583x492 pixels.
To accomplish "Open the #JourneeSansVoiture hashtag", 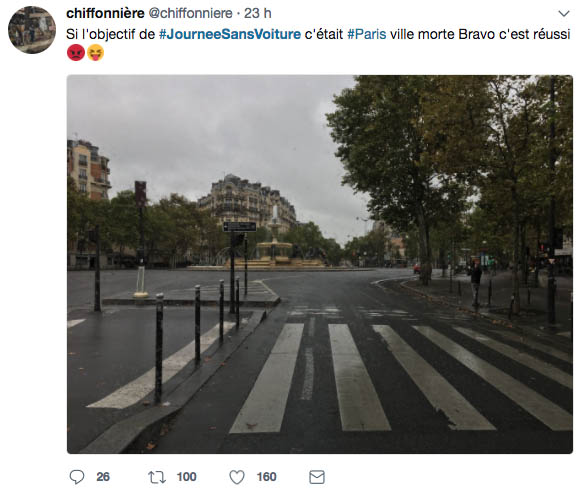I will coord(230,34).
